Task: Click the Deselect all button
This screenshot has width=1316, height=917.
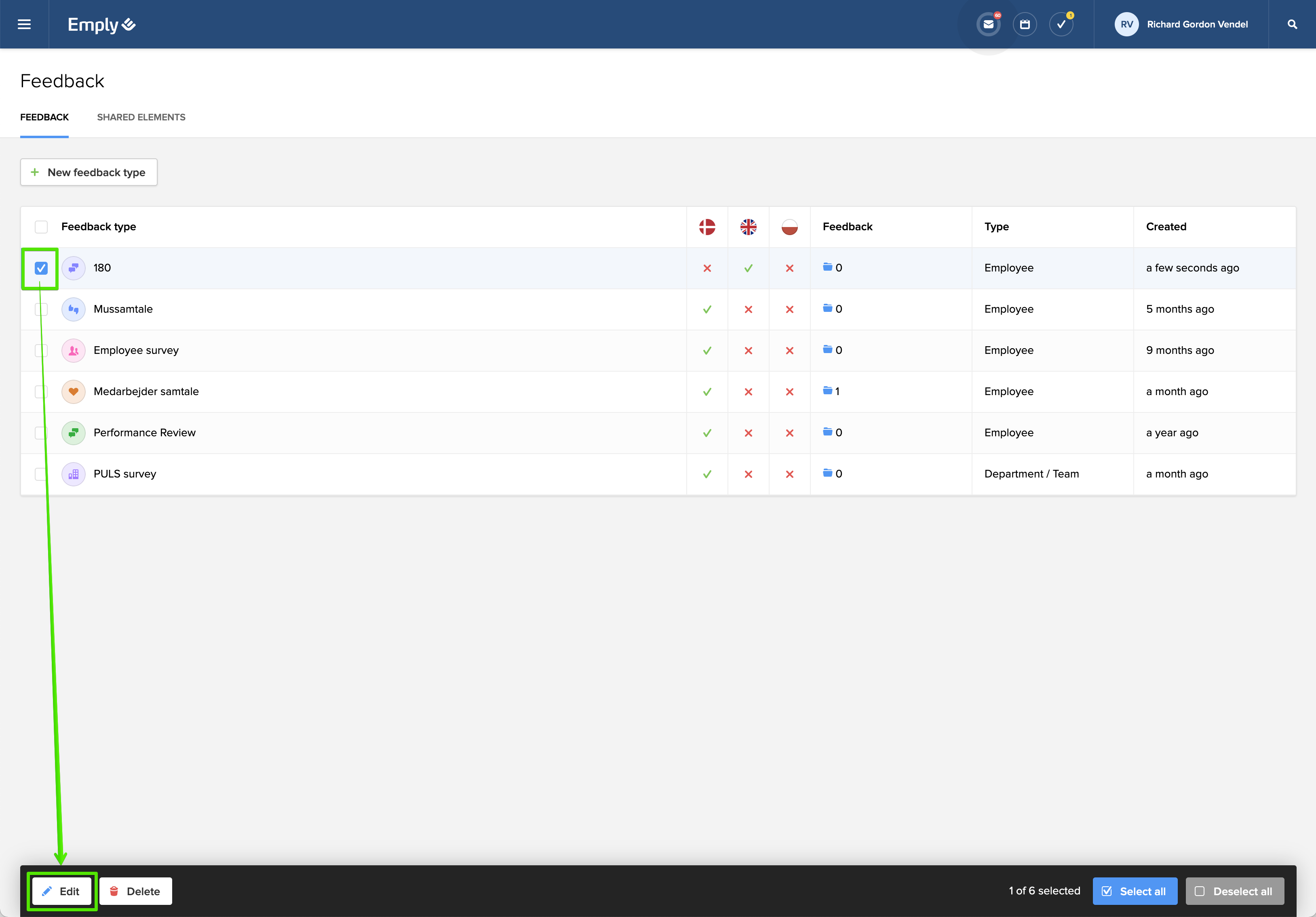Action: click(1234, 891)
